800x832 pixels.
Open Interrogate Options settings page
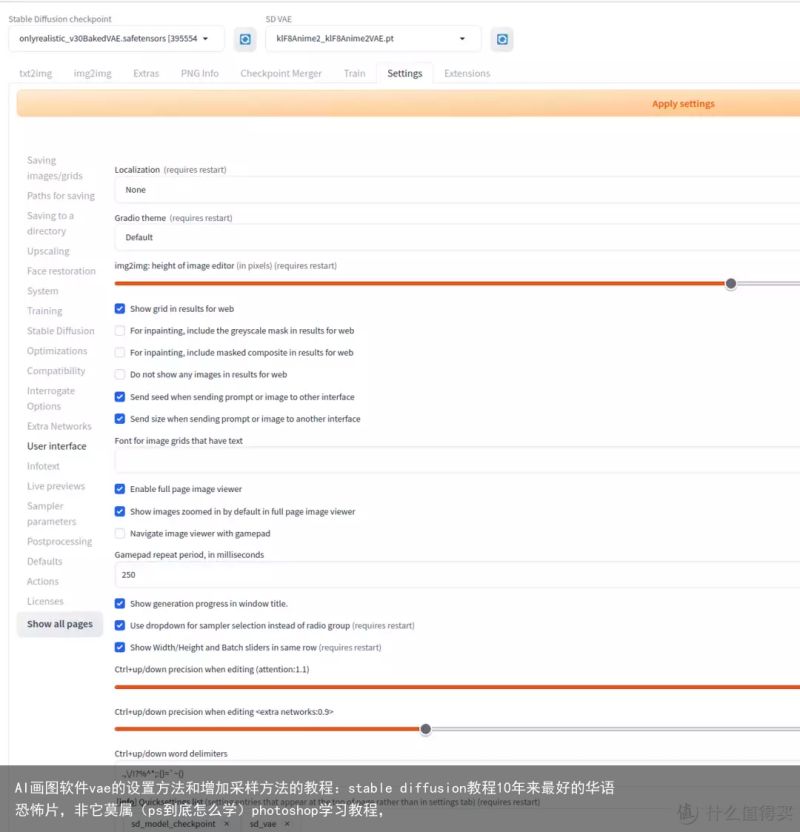51,398
